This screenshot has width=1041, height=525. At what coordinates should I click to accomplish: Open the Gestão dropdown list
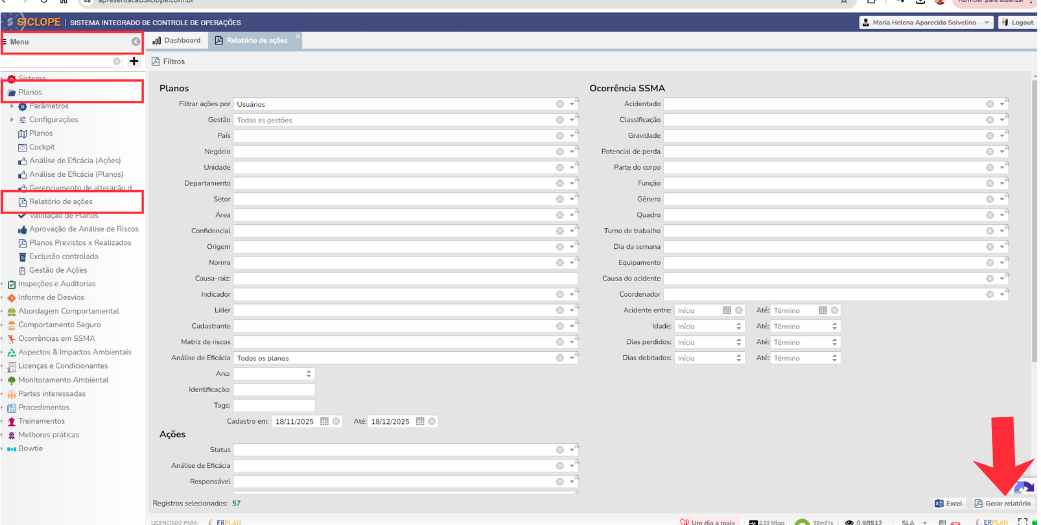(x=573, y=120)
